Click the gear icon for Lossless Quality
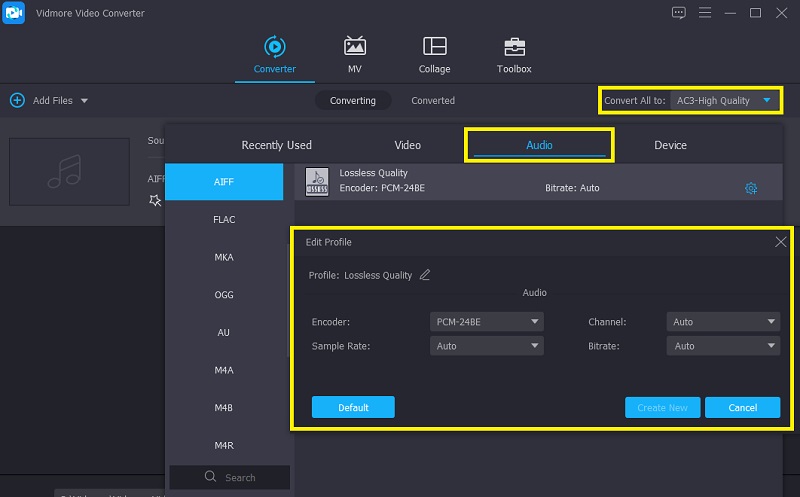800x497 pixels. click(x=751, y=188)
